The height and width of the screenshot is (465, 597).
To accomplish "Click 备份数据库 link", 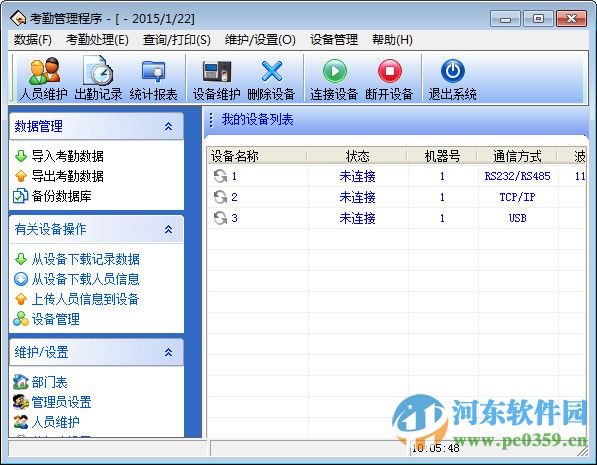I will [x=61, y=196].
